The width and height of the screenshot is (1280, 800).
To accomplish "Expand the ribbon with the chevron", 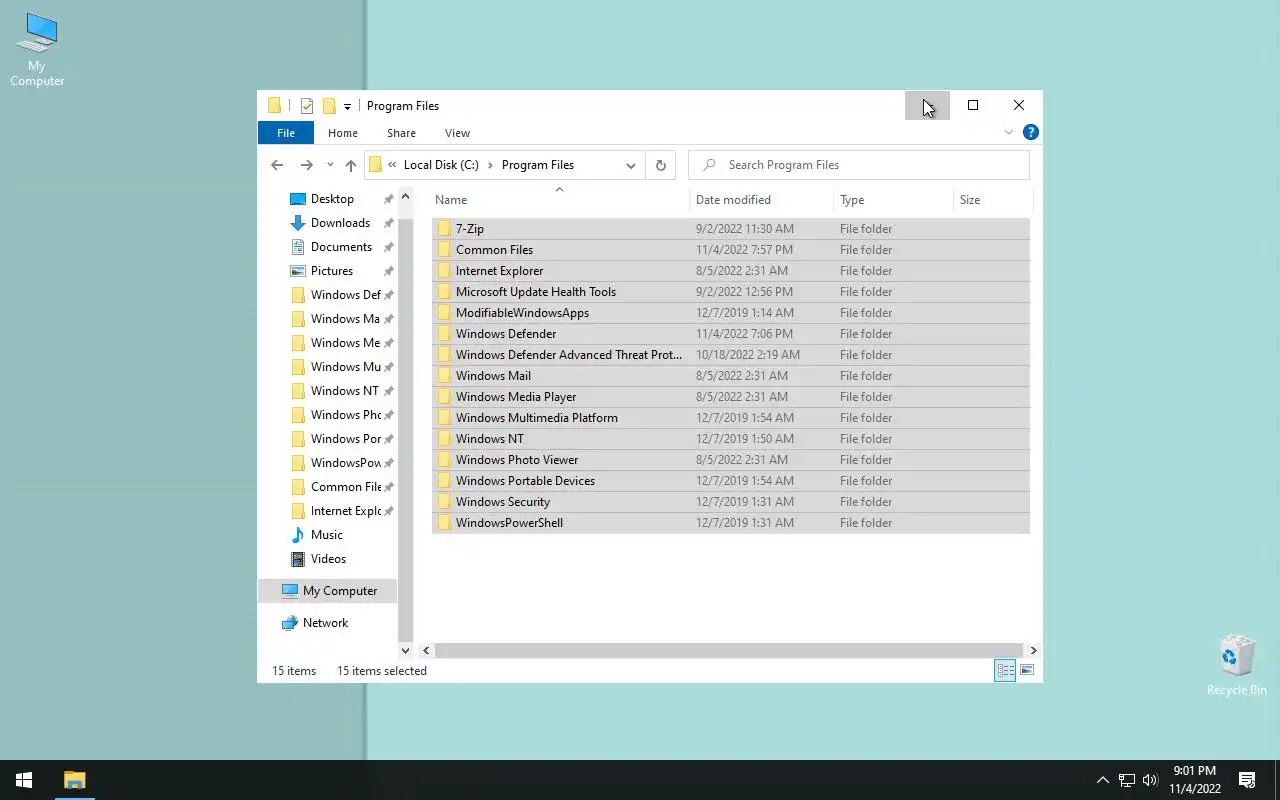I will (1009, 132).
